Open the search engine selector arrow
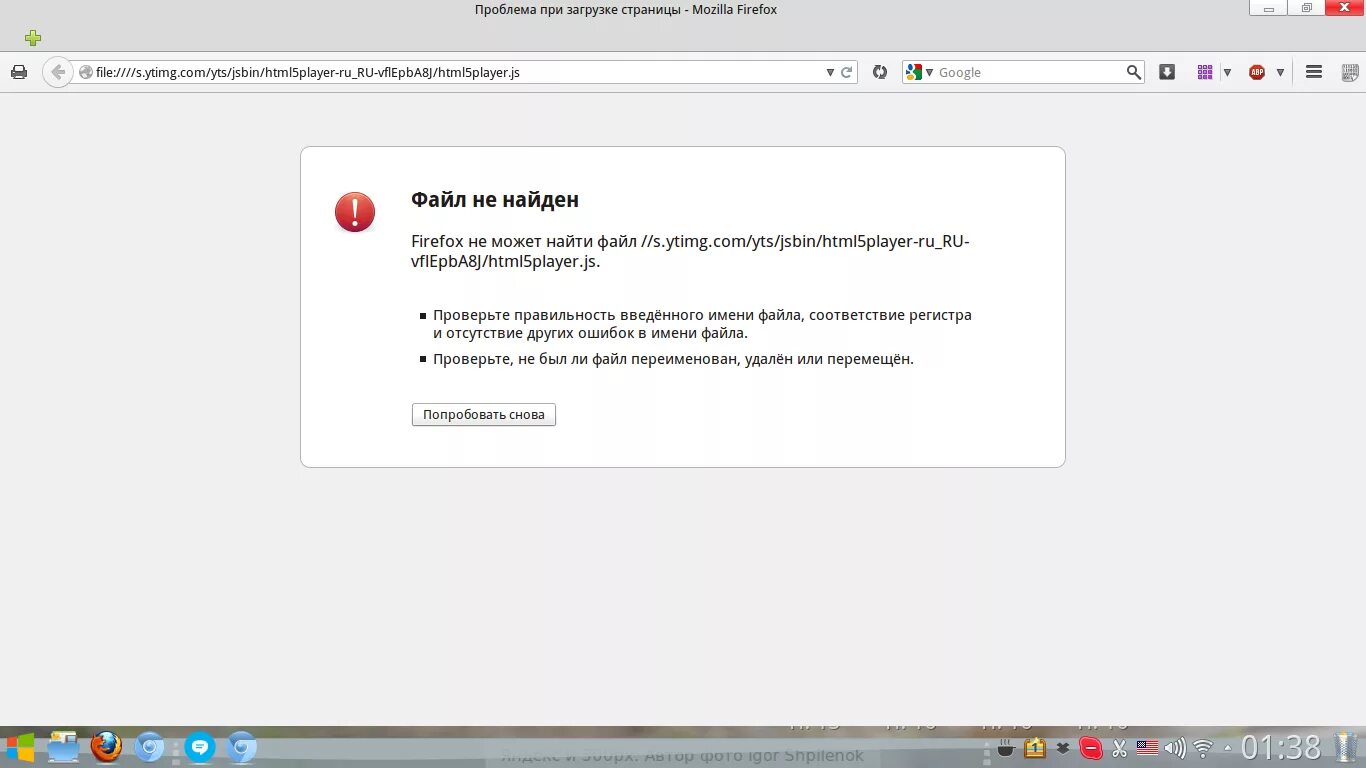The image size is (1366, 768). [929, 72]
